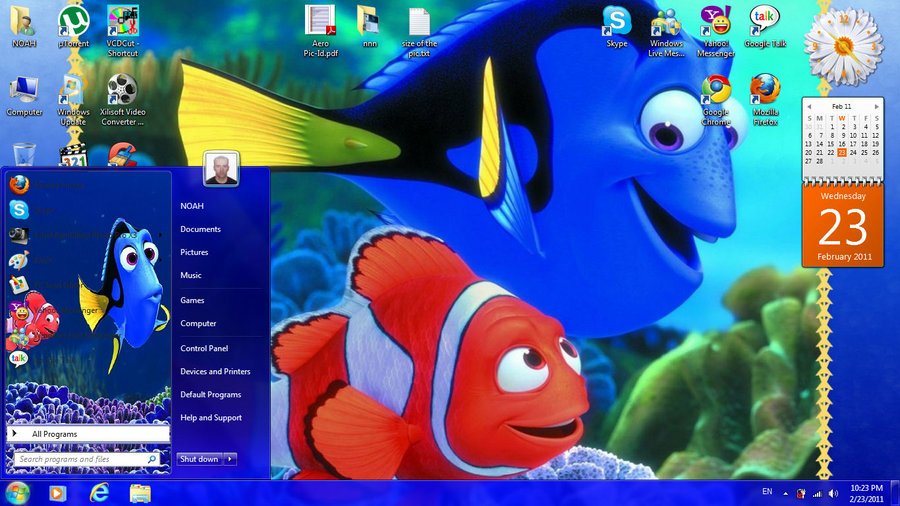Select Devices and Printers in the Start menu
900x506 pixels.
point(215,371)
